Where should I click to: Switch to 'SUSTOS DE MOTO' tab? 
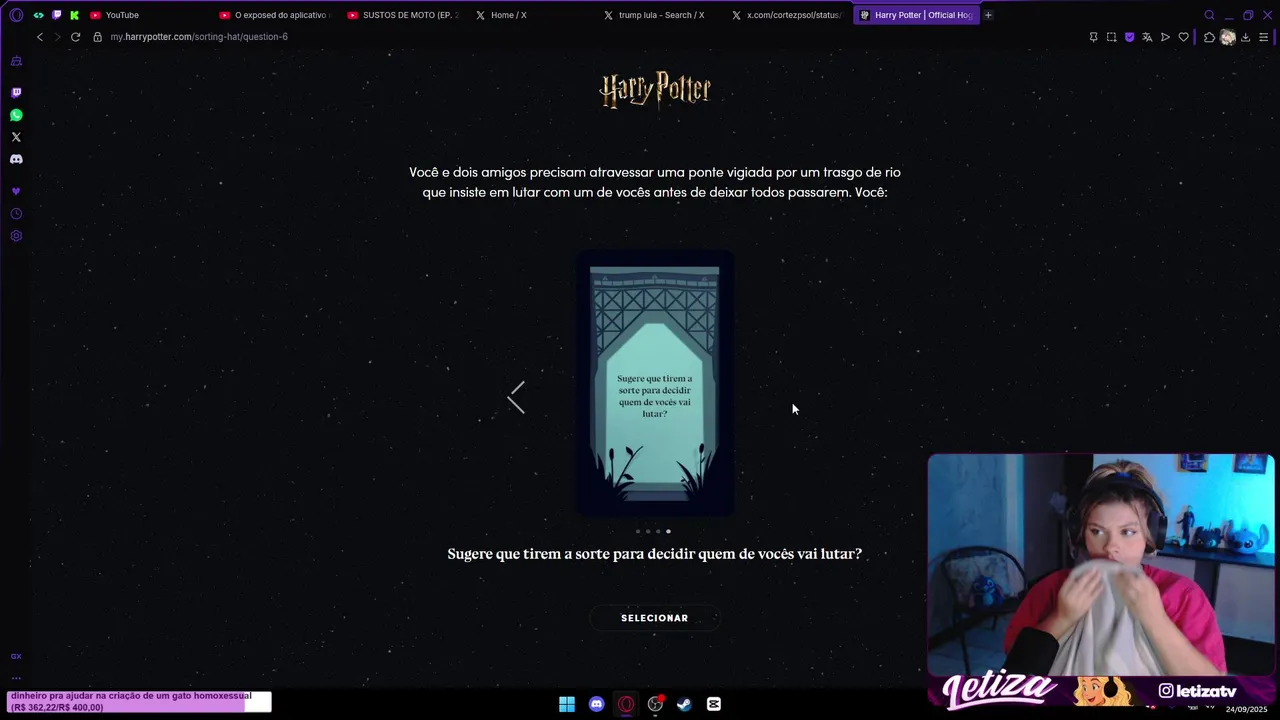(x=404, y=15)
